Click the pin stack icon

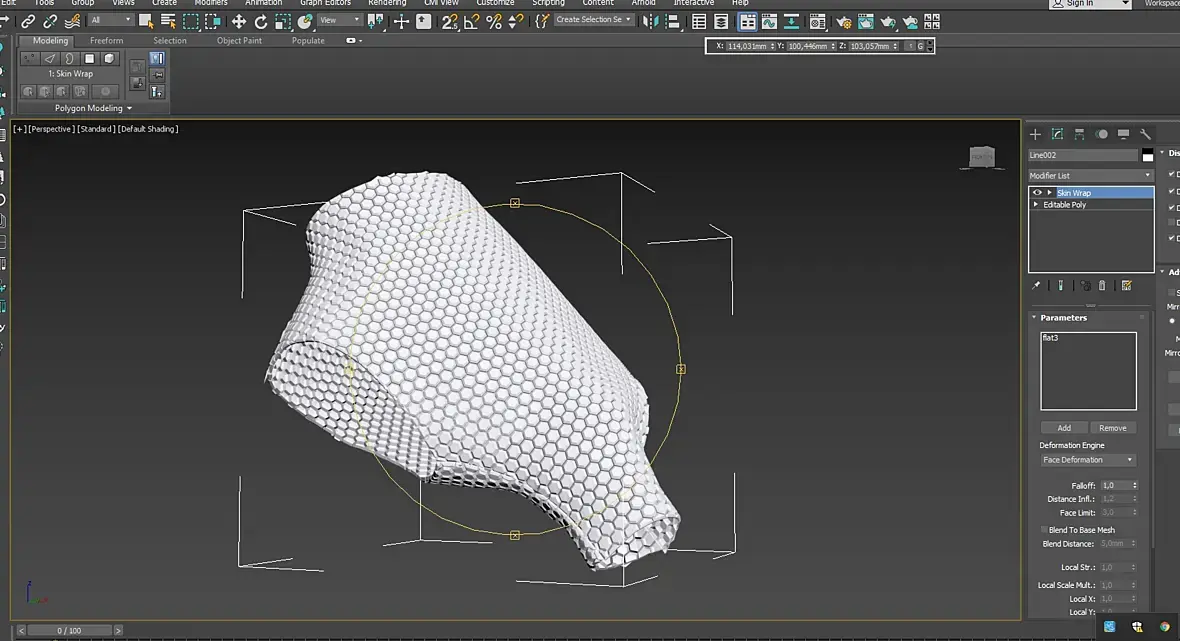(x=1036, y=286)
